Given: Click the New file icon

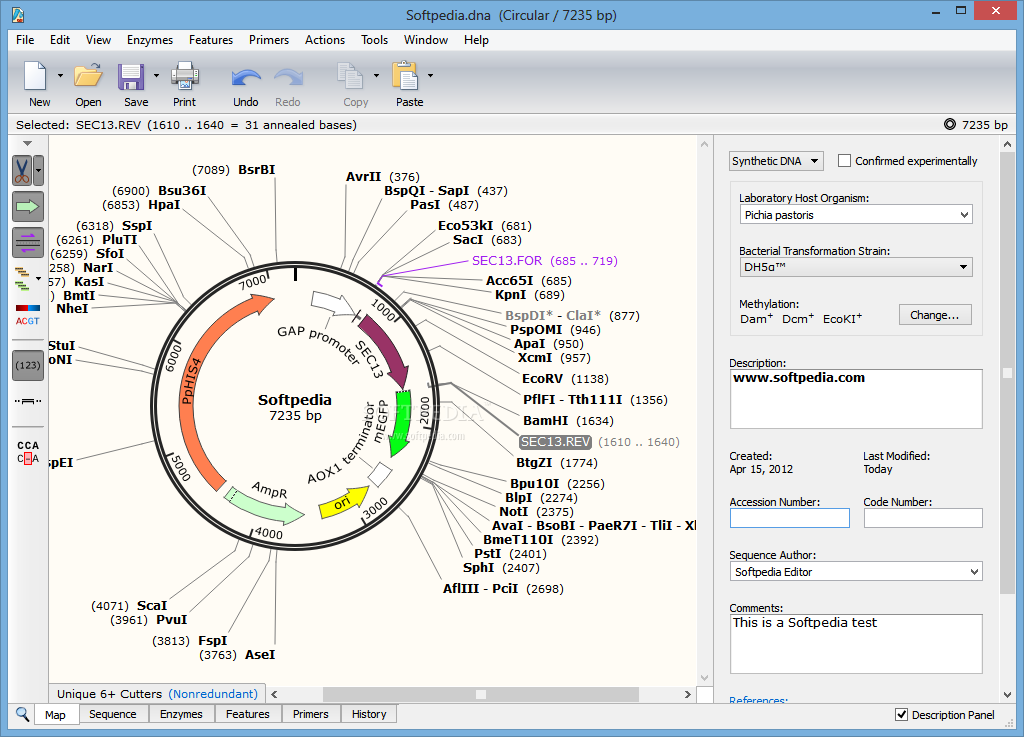Looking at the screenshot, I should pyautogui.click(x=35, y=76).
